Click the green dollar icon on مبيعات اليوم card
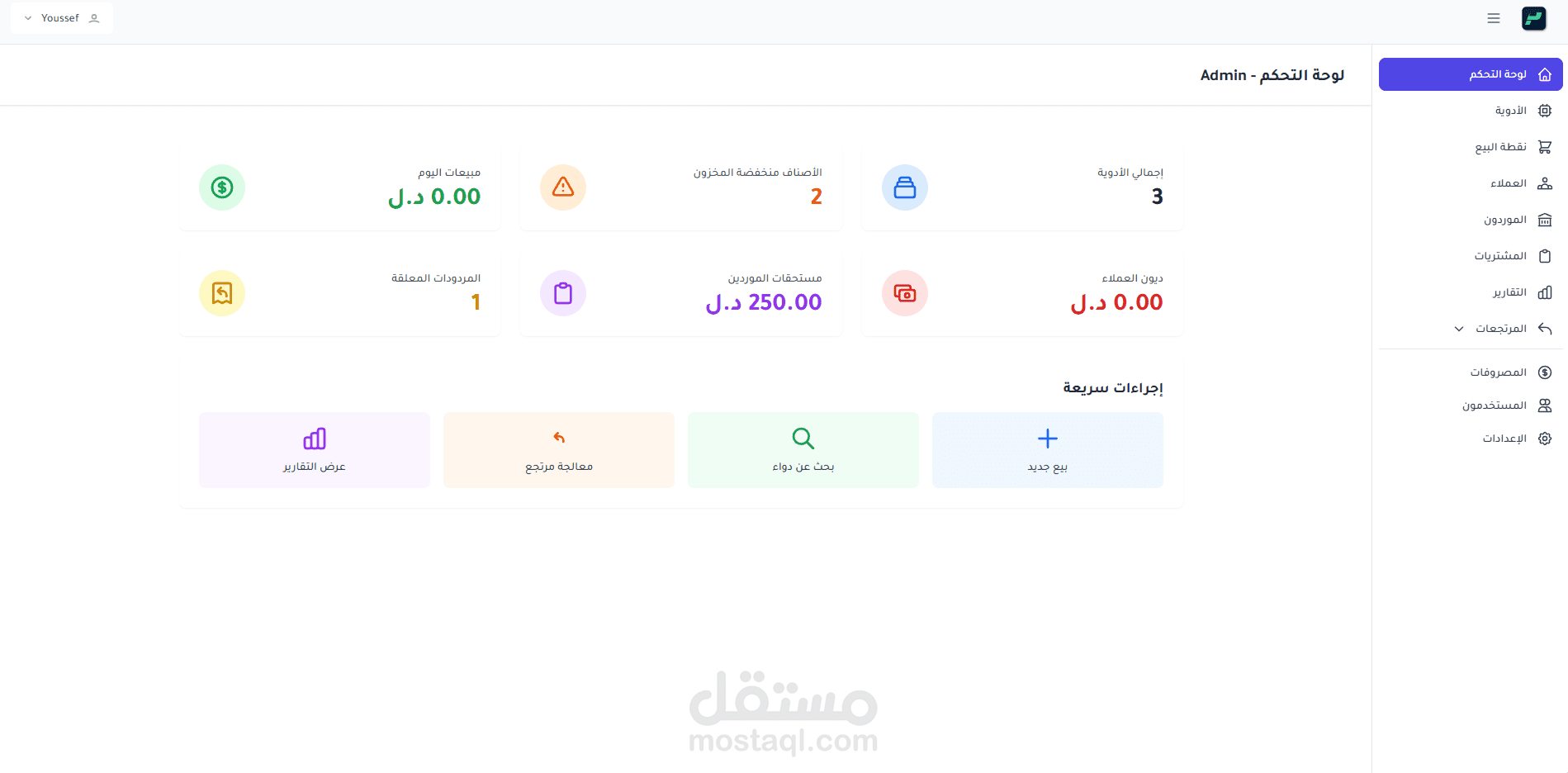 [x=221, y=187]
